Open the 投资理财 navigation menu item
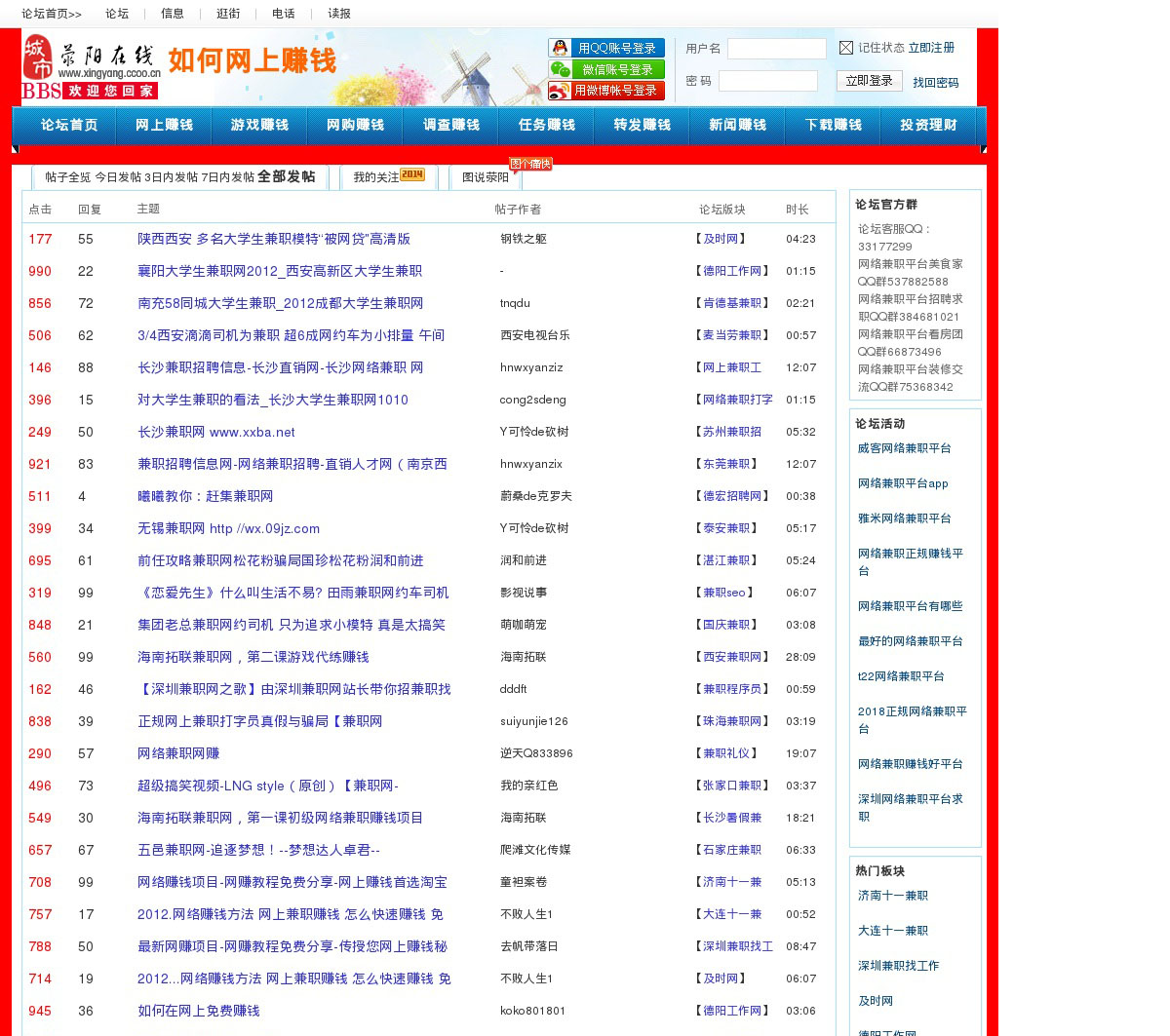 pyautogui.click(x=928, y=126)
